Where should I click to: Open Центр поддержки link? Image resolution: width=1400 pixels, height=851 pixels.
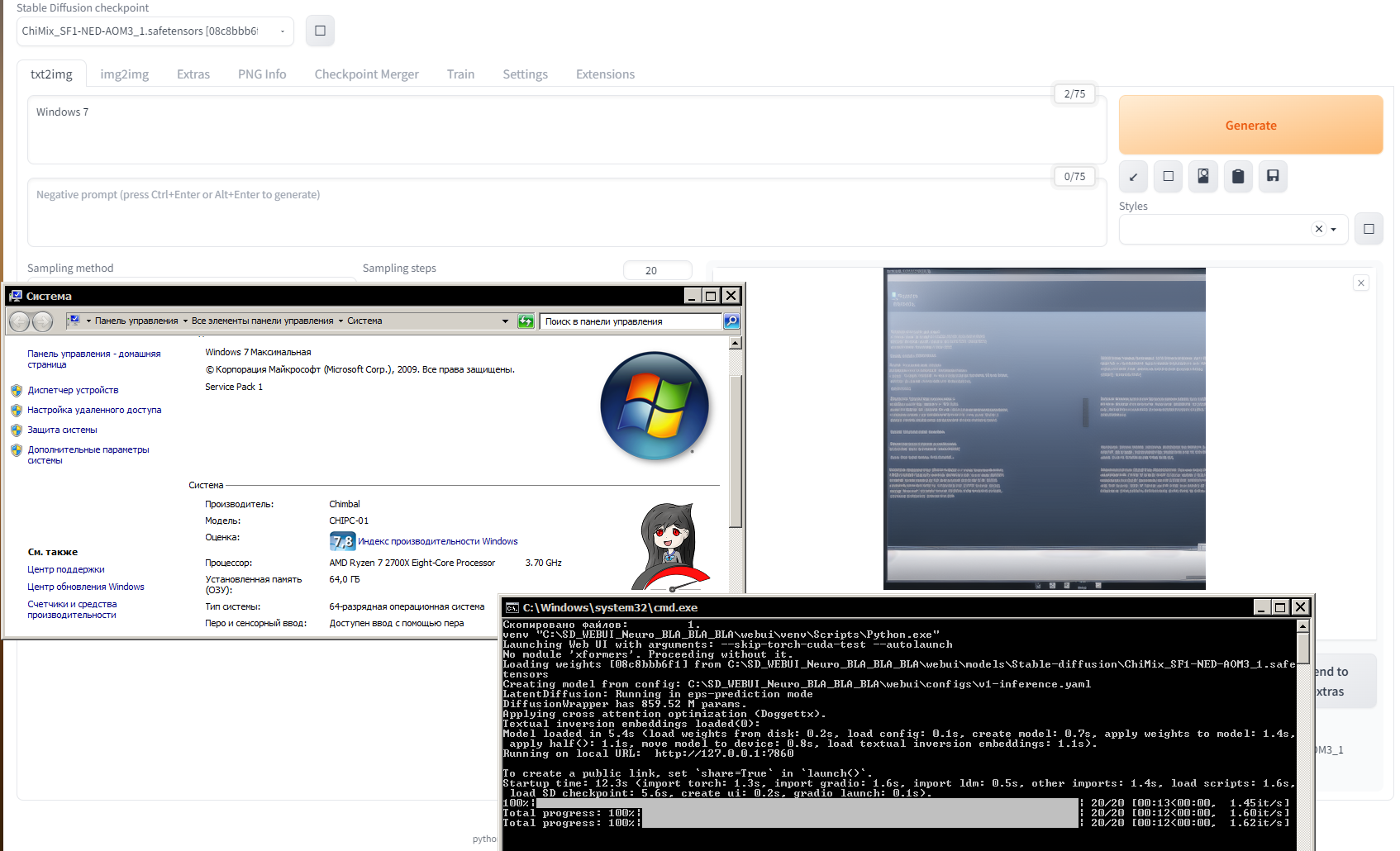[x=66, y=569]
